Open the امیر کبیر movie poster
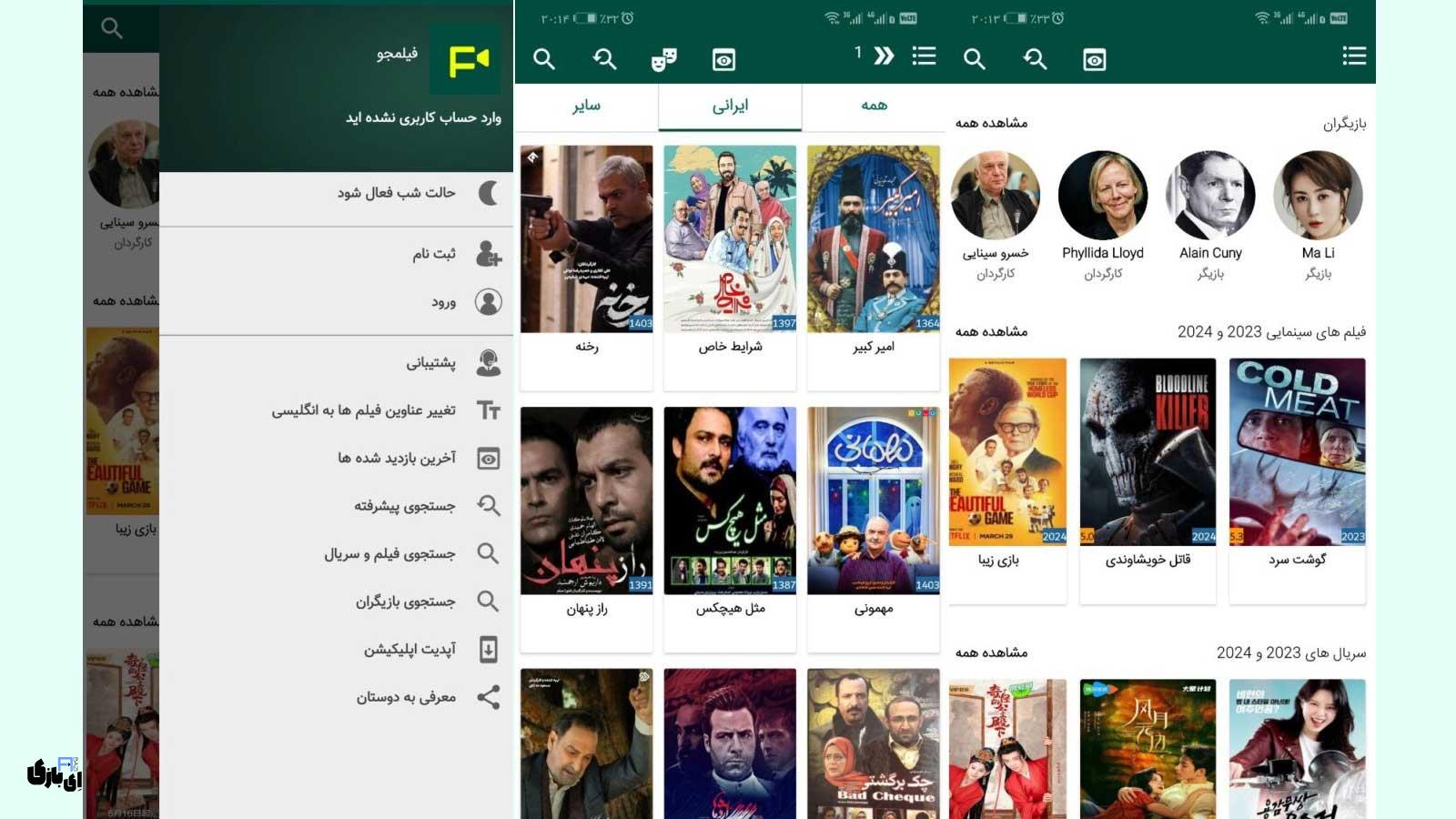 click(x=874, y=239)
